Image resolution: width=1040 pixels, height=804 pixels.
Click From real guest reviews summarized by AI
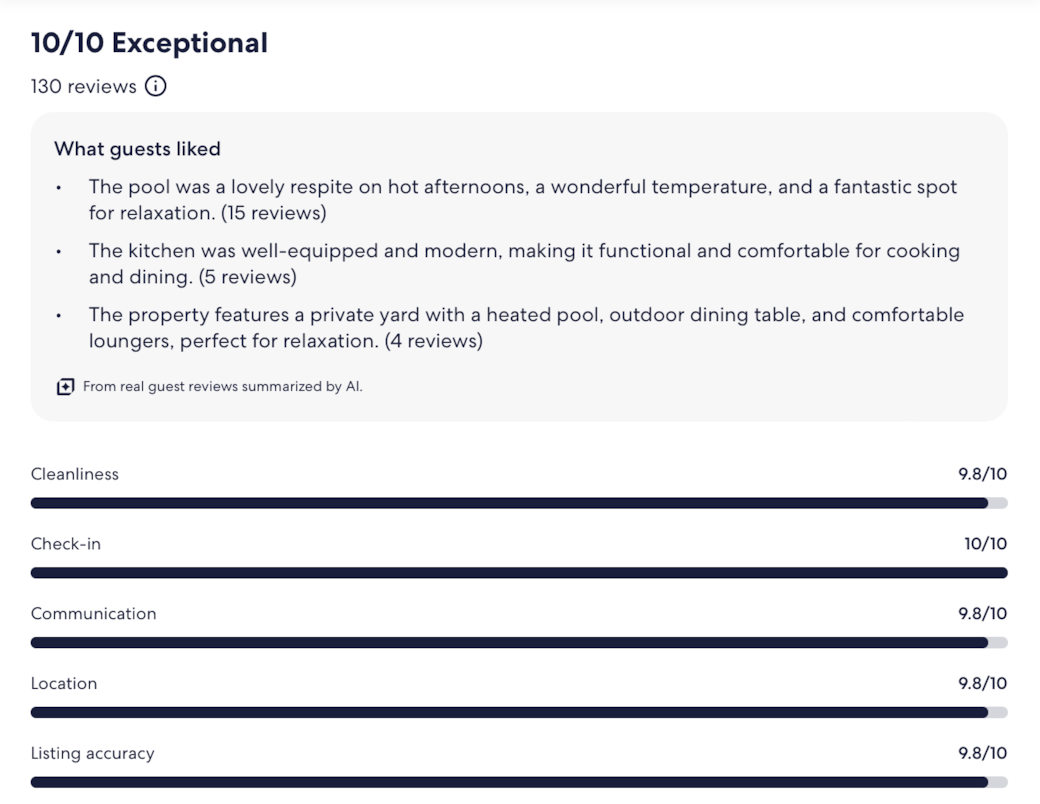pyautogui.click(x=223, y=387)
